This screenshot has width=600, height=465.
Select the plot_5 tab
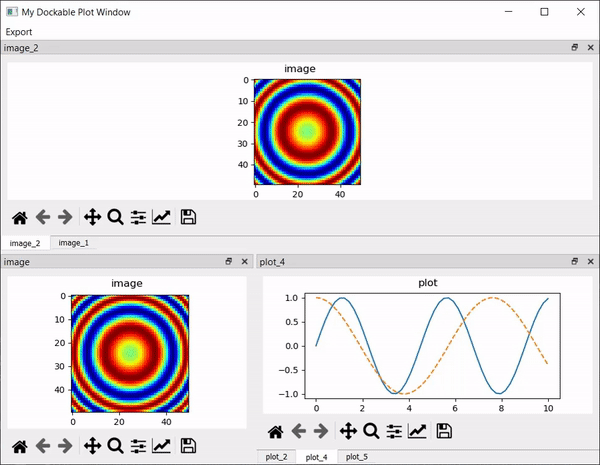[x=357, y=457]
